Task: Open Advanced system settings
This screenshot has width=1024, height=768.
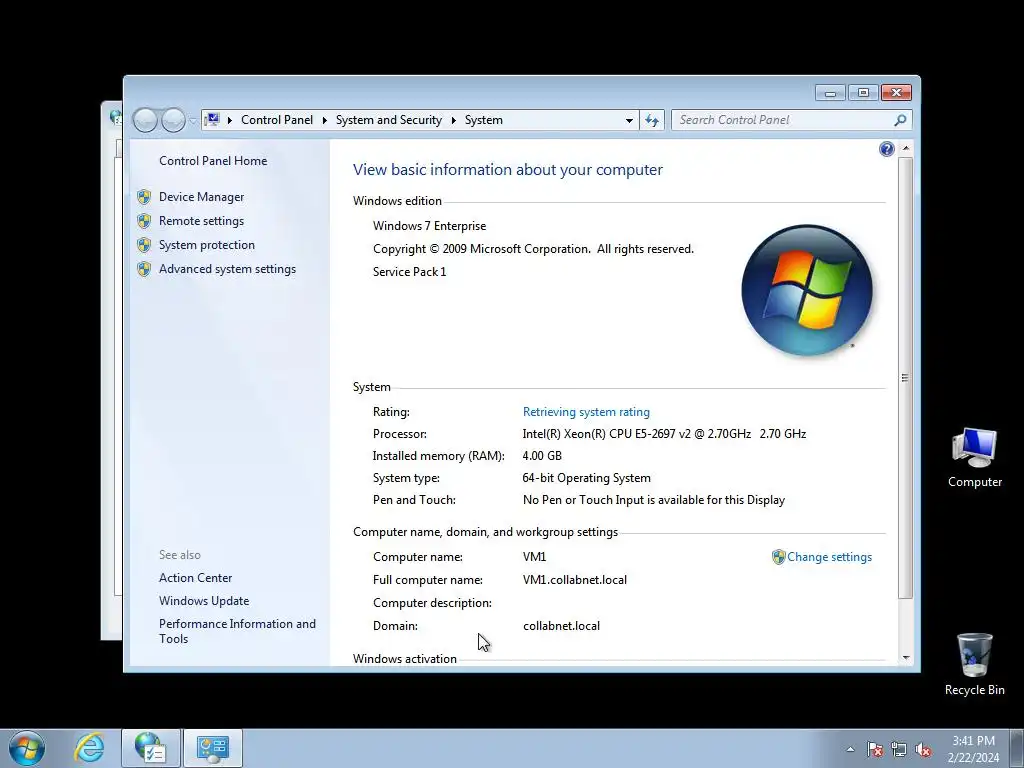Action: (x=227, y=269)
